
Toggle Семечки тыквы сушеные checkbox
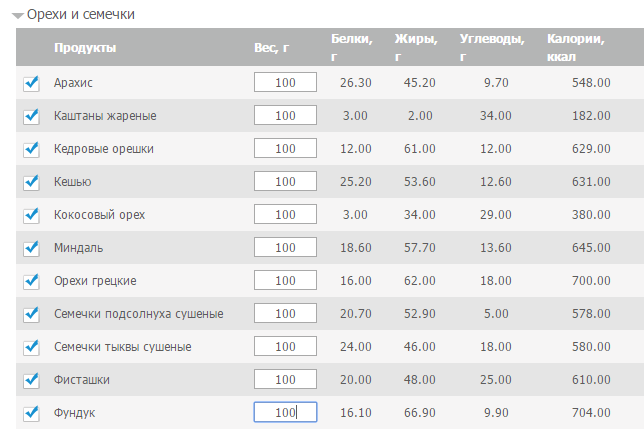[x=31, y=347]
